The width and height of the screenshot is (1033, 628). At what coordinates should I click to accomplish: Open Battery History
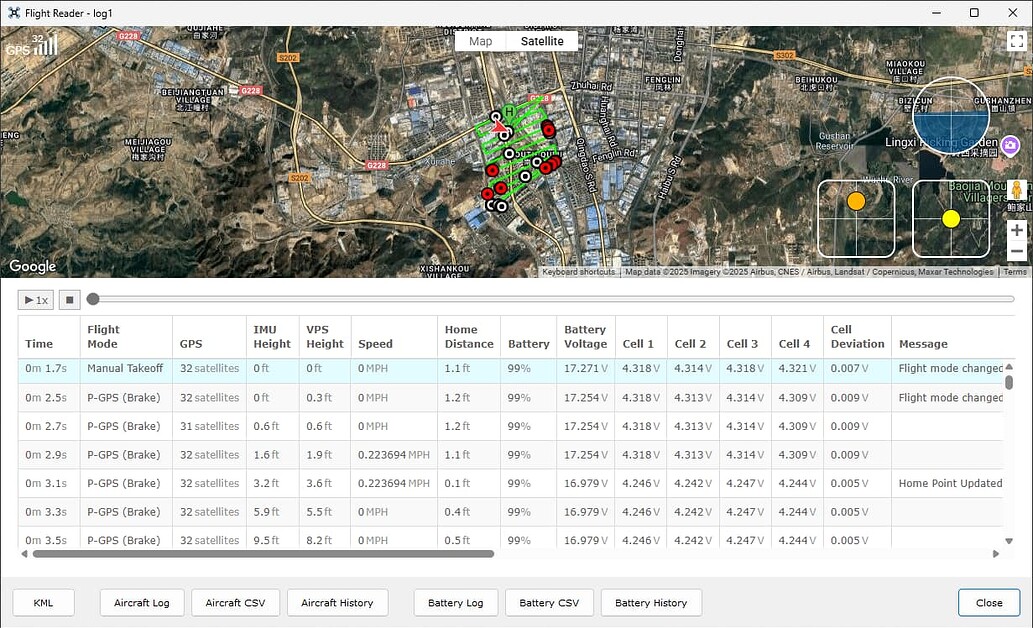tap(651, 602)
